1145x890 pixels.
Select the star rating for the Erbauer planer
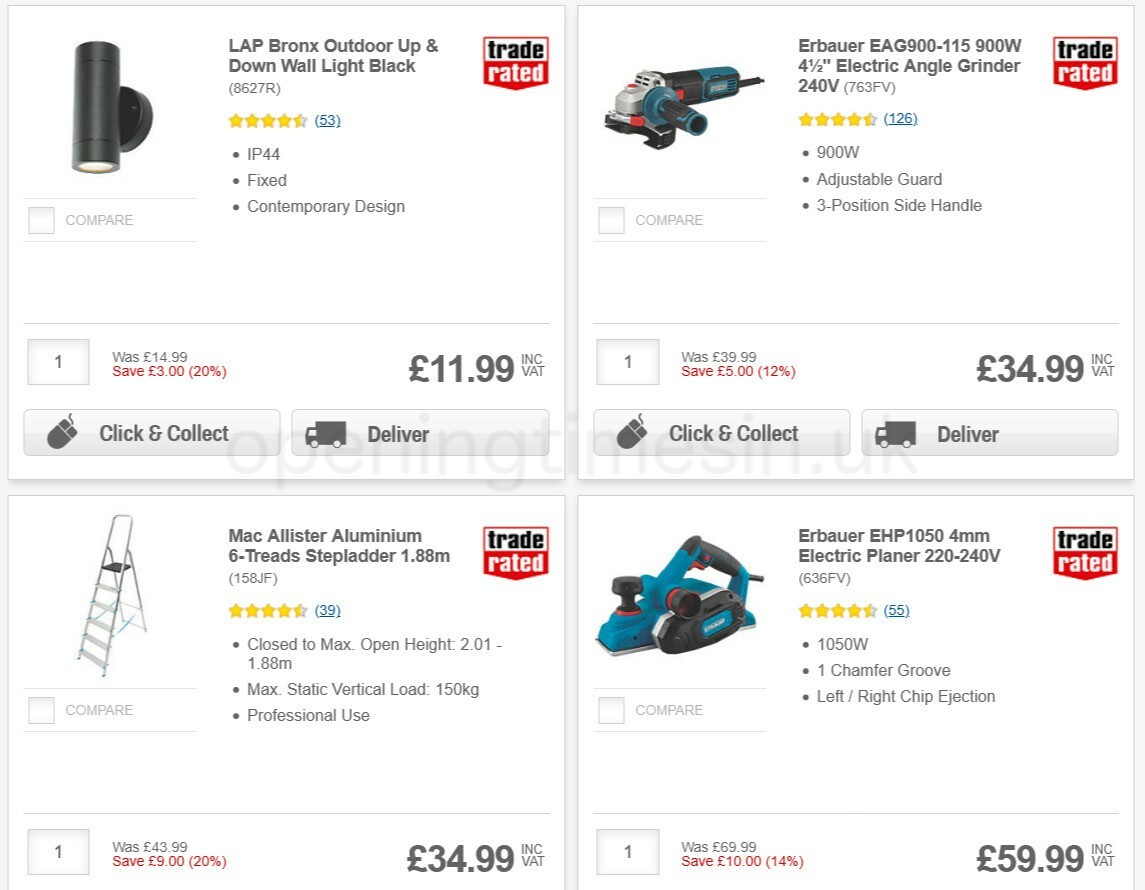(x=838, y=609)
